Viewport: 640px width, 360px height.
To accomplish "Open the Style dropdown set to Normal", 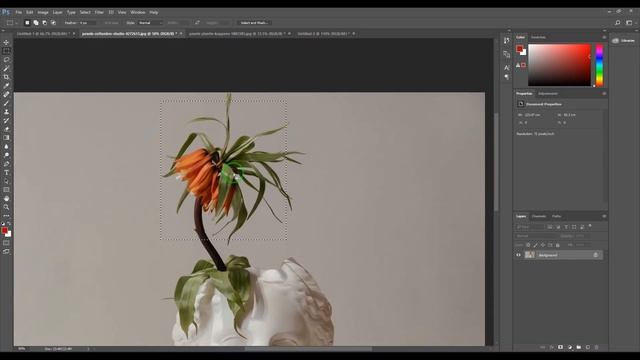I will (150, 23).
